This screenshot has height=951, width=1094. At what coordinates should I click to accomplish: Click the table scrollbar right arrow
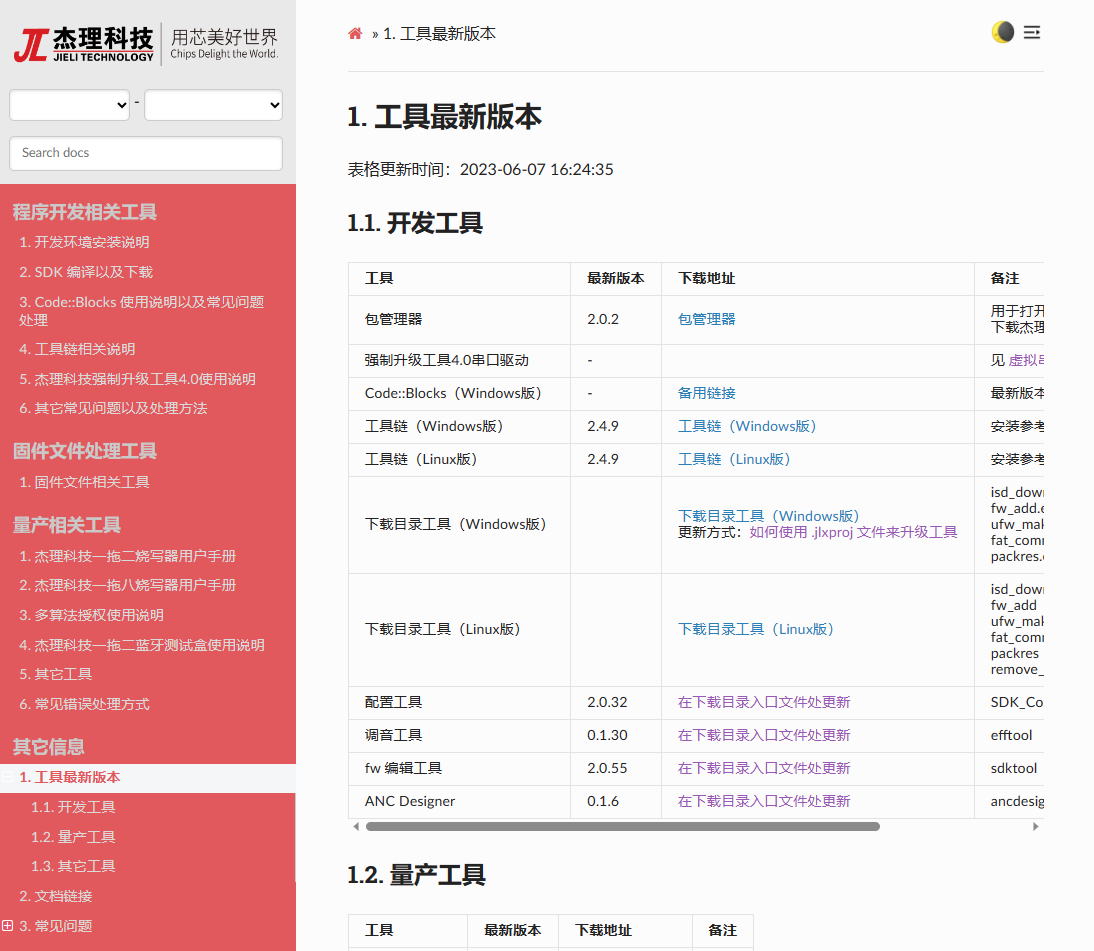tap(1035, 827)
